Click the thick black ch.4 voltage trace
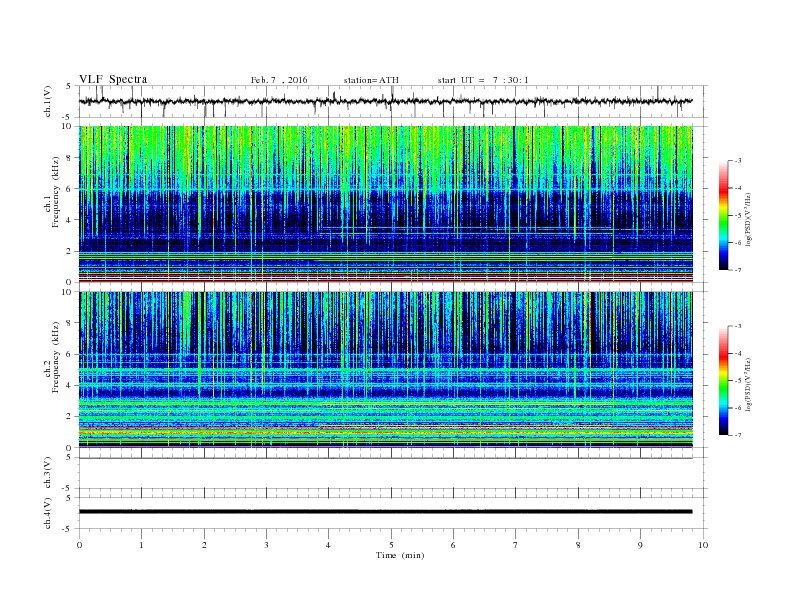The image size is (792, 612). (386, 512)
